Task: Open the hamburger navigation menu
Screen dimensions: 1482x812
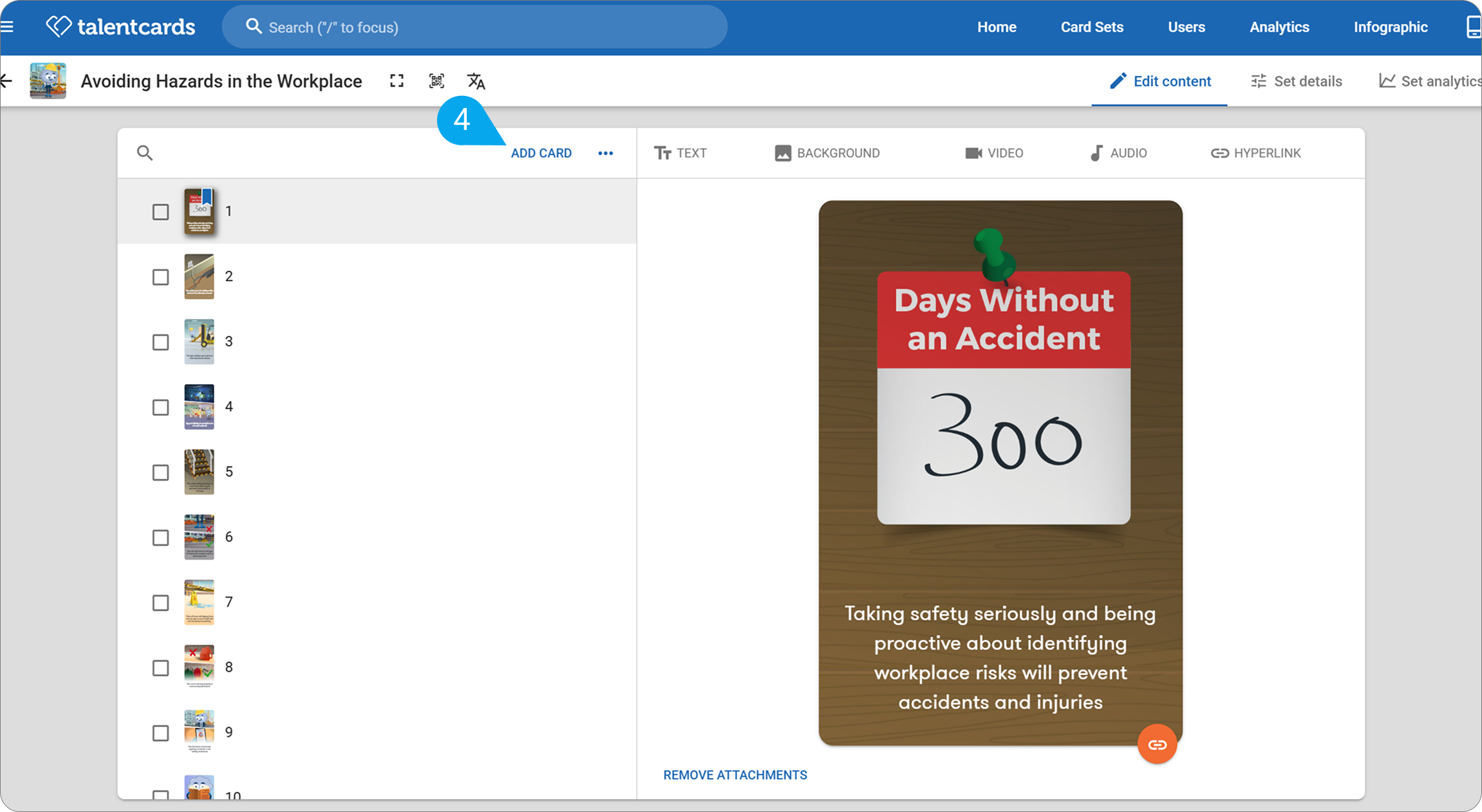Action: [x=6, y=27]
